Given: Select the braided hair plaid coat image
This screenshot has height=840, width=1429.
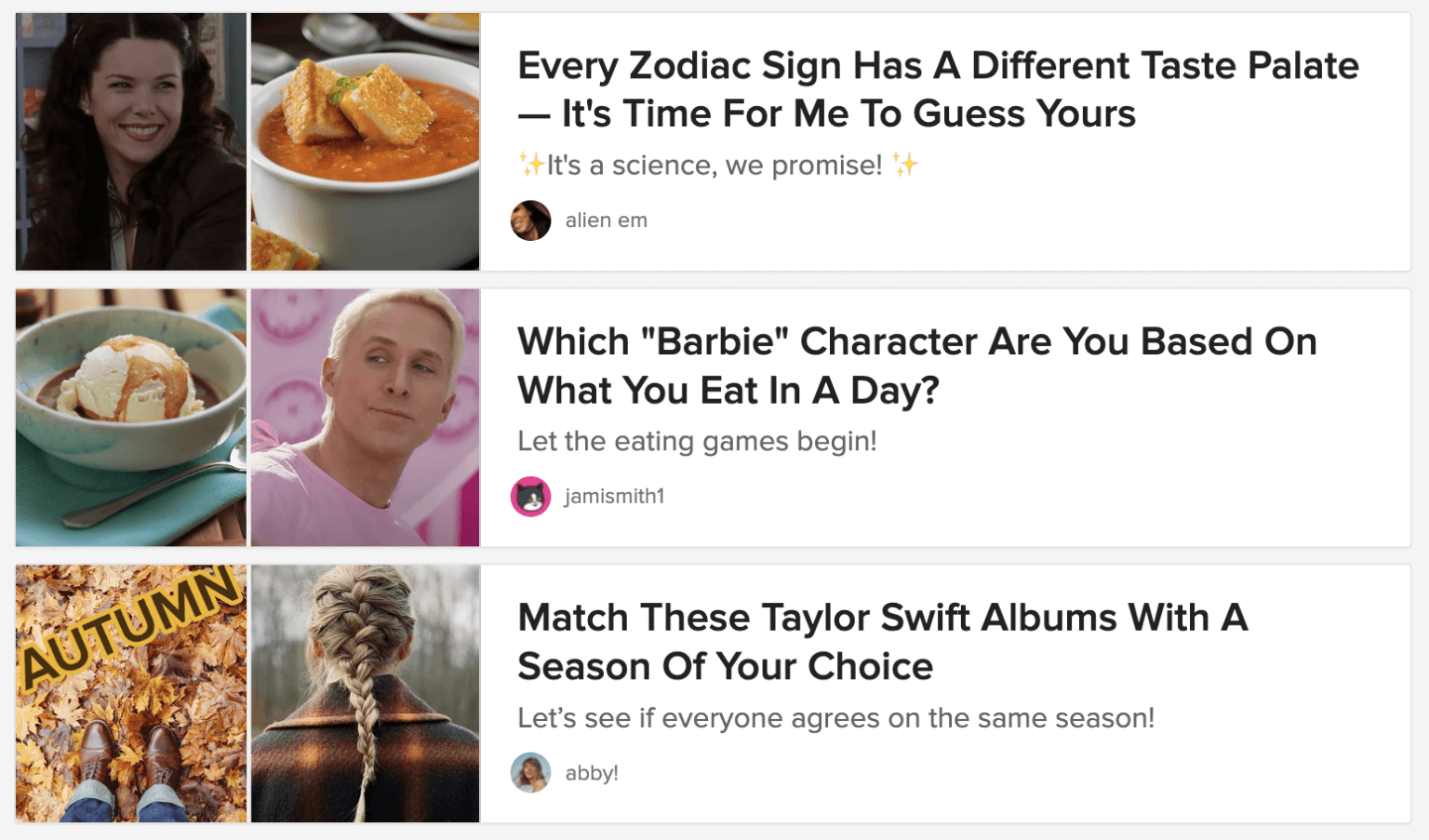Looking at the screenshot, I should coord(366,694).
